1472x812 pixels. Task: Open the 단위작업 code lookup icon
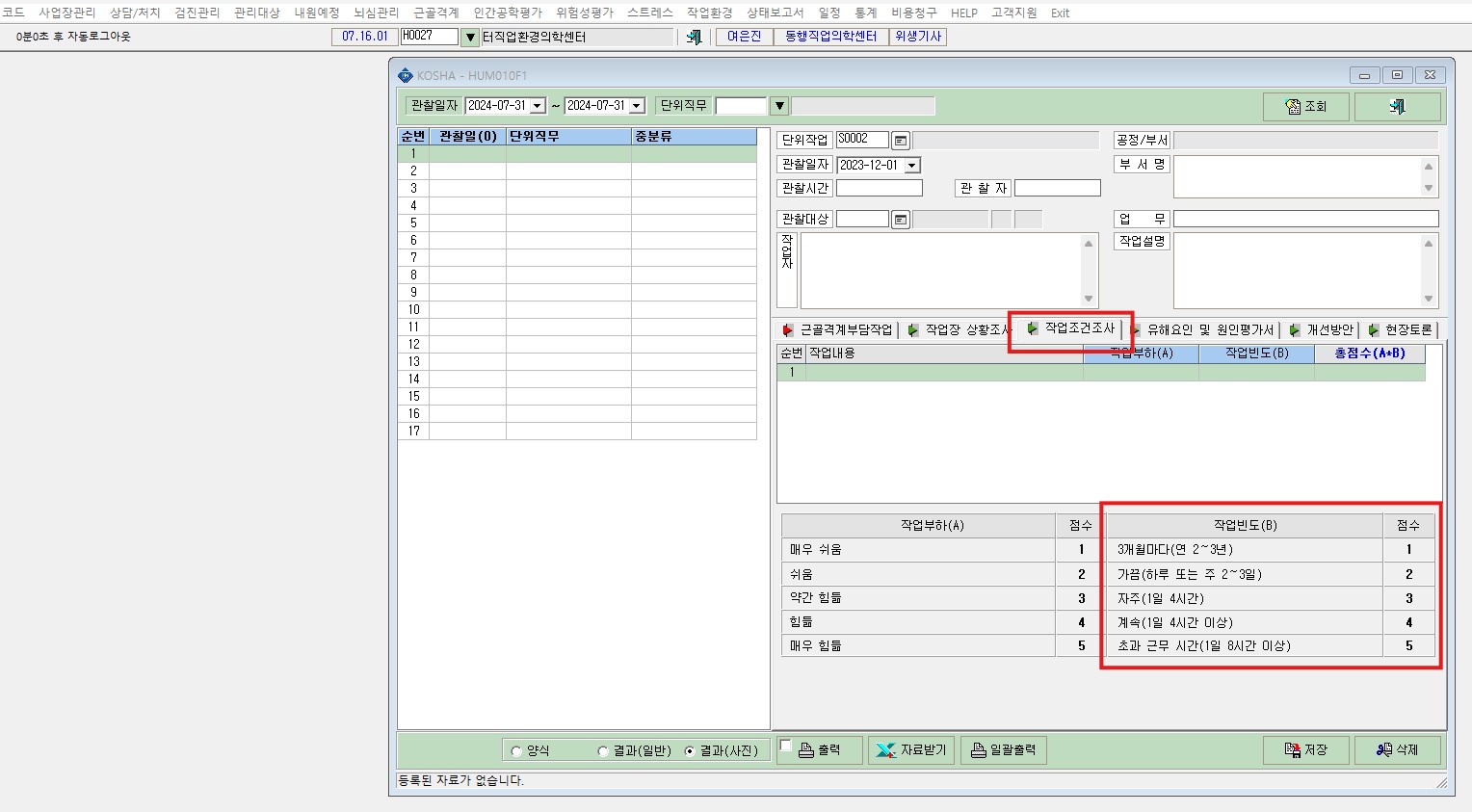(900, 141)
